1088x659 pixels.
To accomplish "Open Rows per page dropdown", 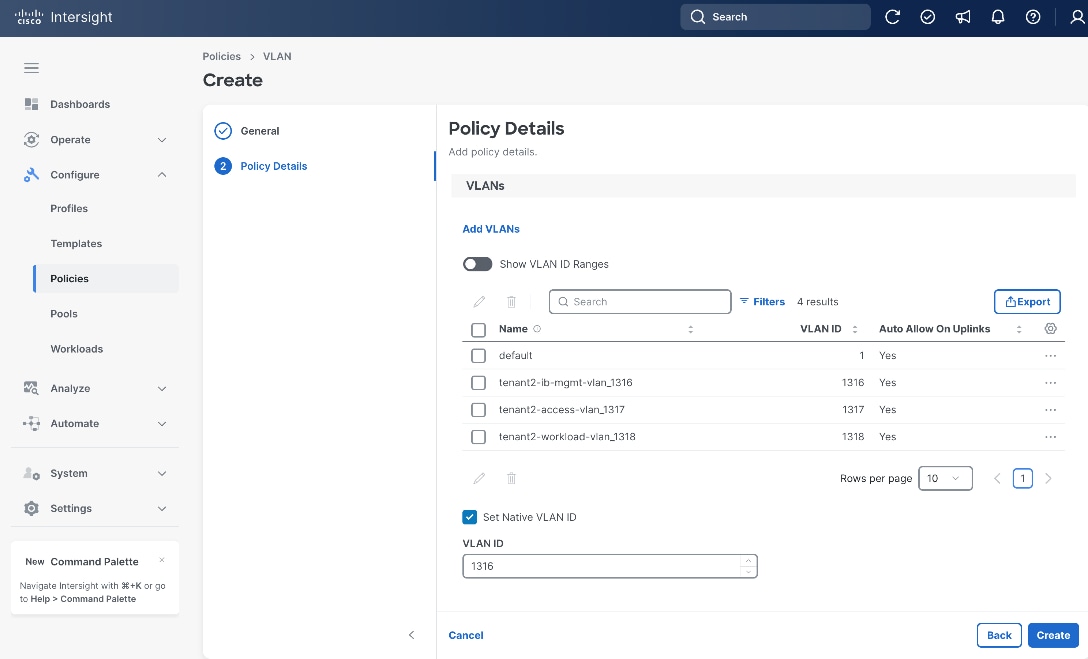I will [x=945, y=478].
